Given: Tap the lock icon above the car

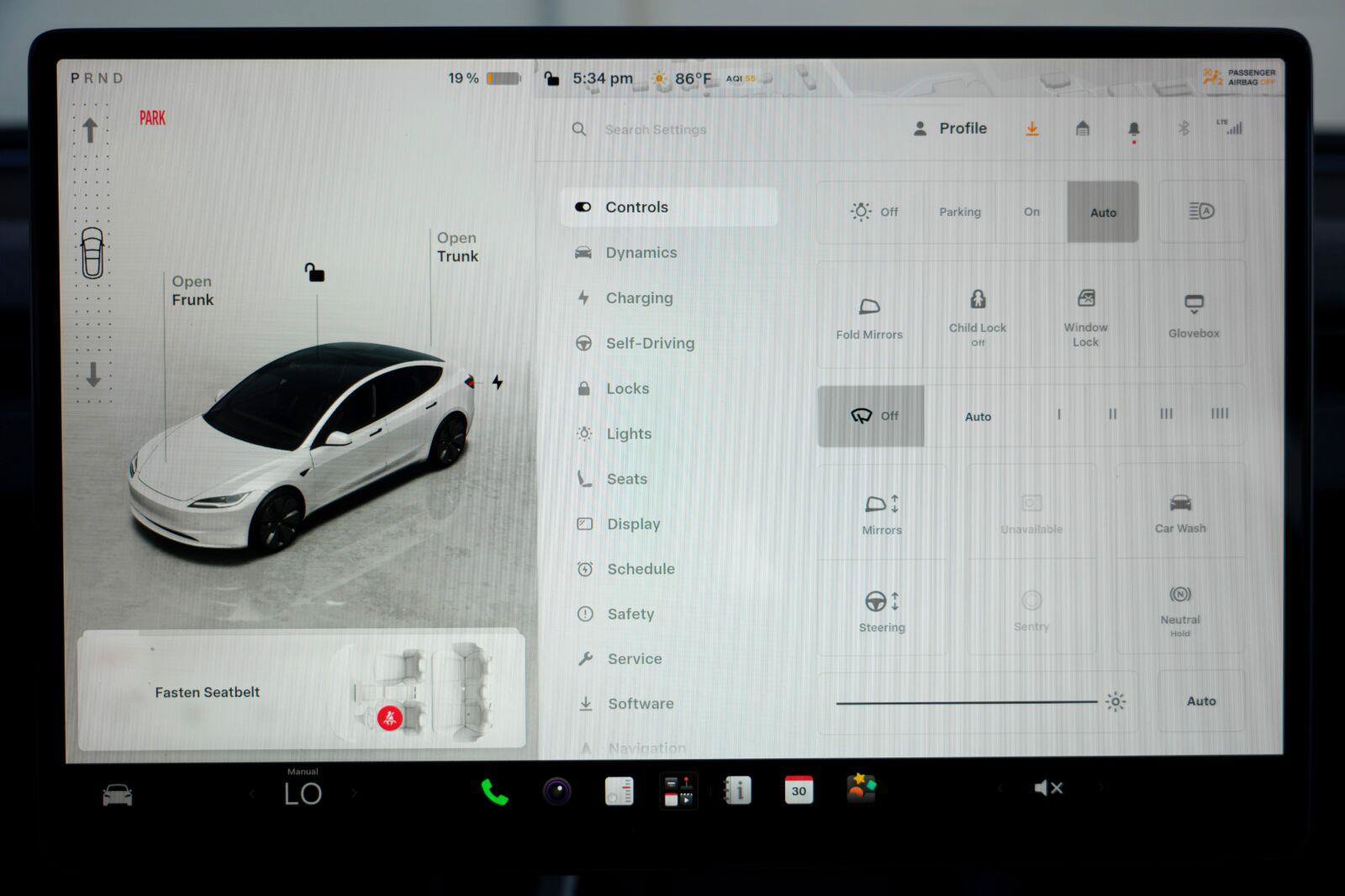Looking at the screenshot, I should coord(314,272).
